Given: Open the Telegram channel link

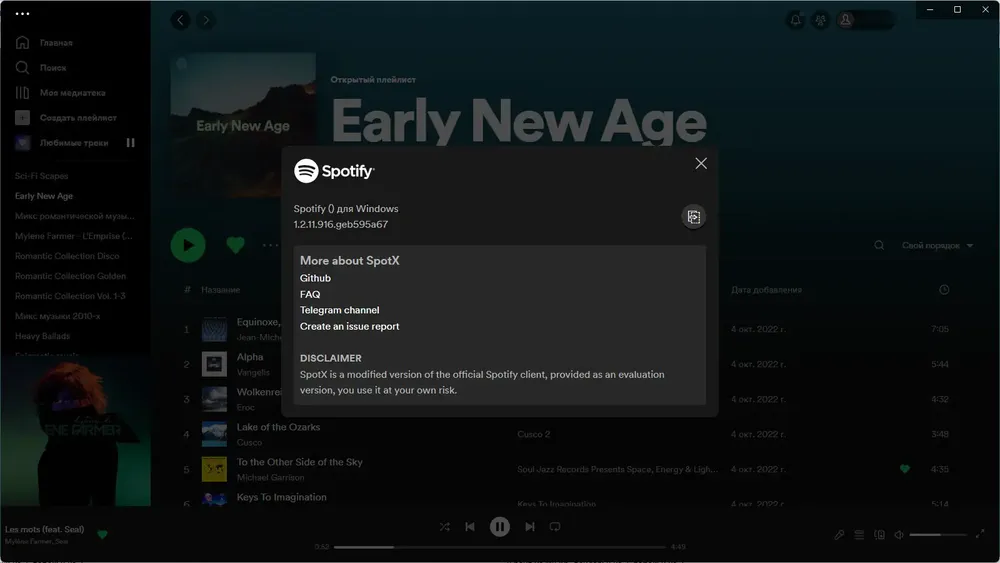Looking at the screenshot, I should (x=339, y=310).
